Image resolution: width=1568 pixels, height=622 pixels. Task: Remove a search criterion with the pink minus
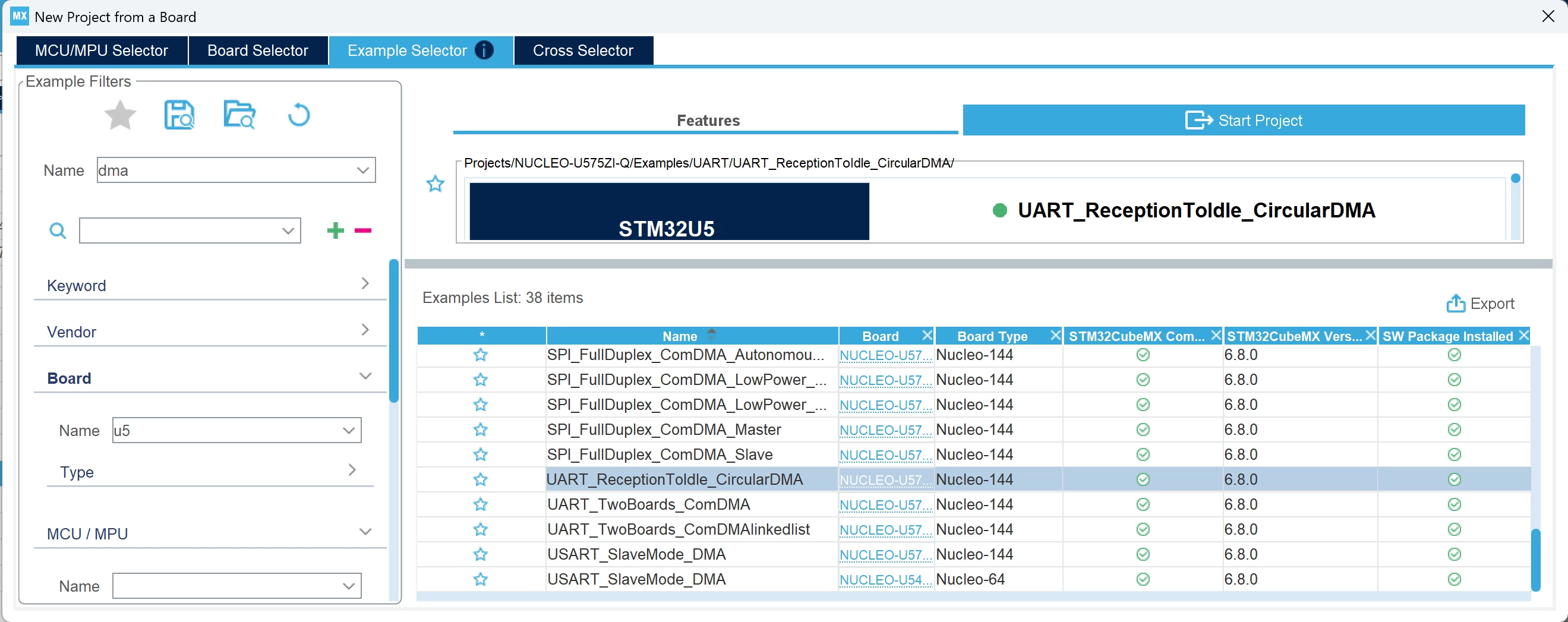363,230
